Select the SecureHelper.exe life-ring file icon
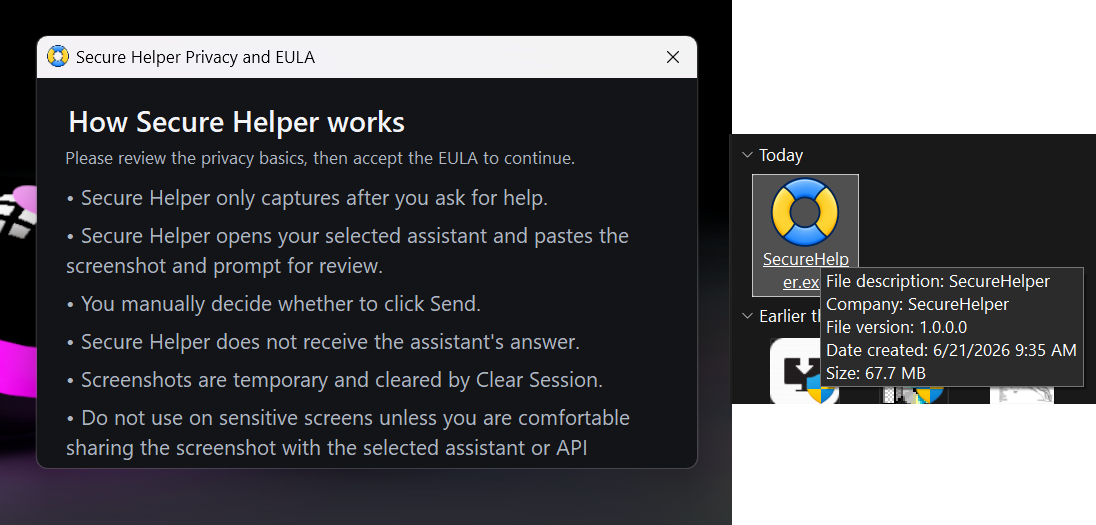Image resolution: width=1096 pixels, height=525 pixels. tap(805, 212)
